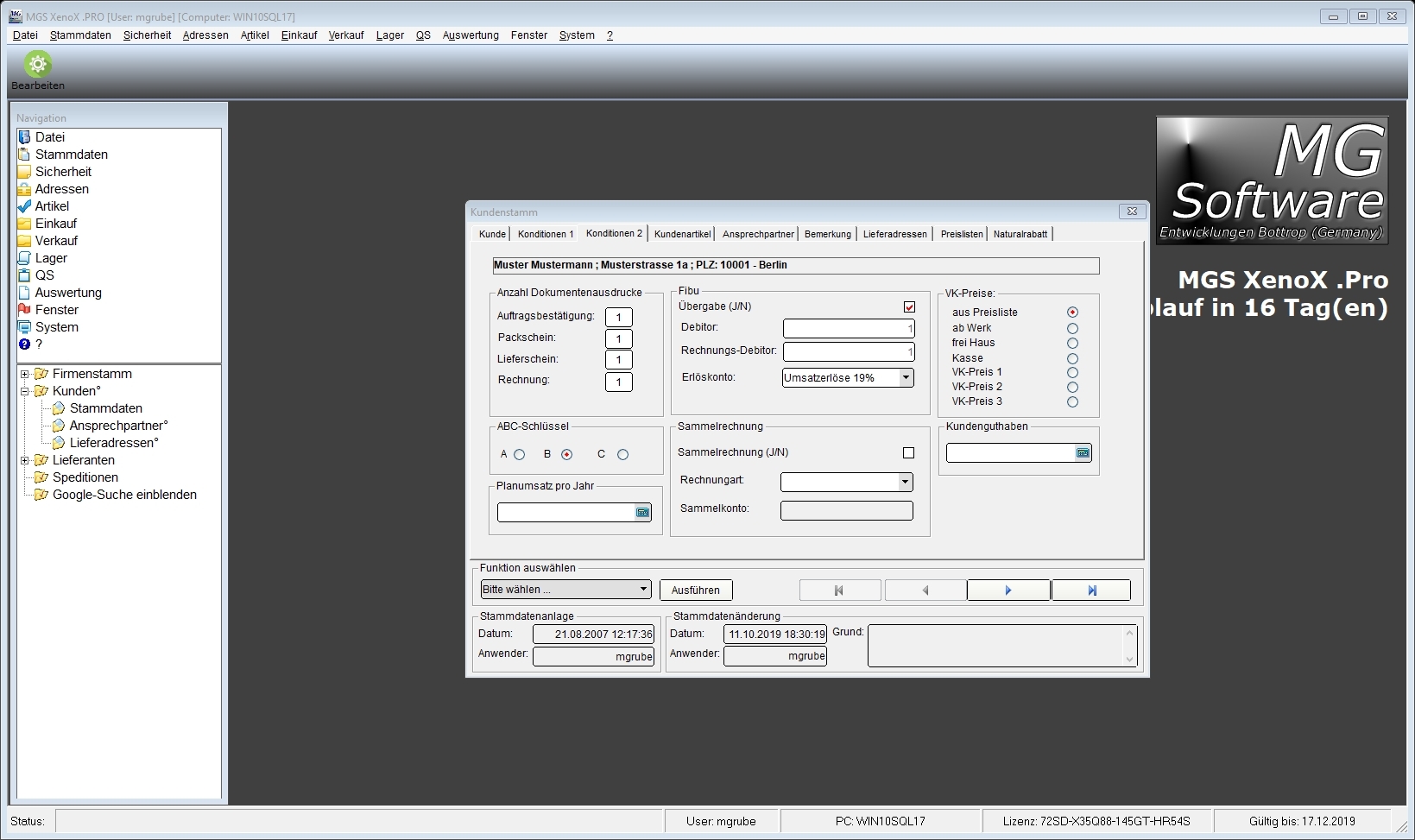This screenshot has width=1415, height=840.
Task: Toggle the Übergabe (J/N) checkbox
Action: tap(909, 307)
